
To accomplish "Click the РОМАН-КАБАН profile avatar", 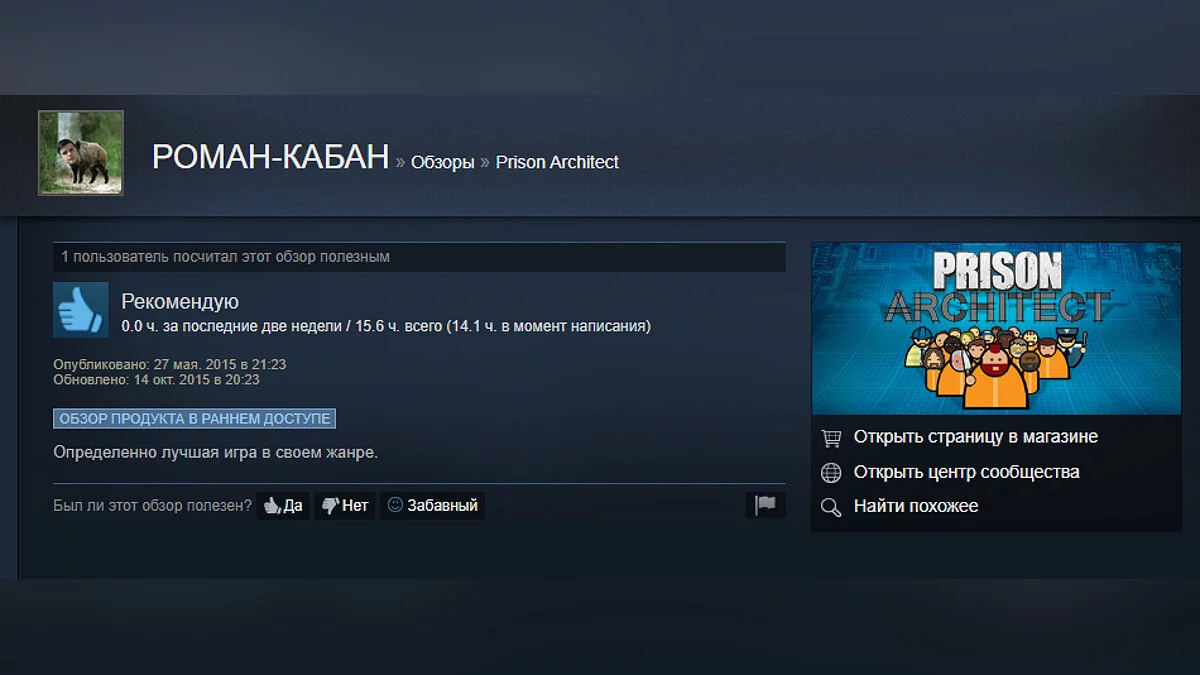I will [x=81, y=153].
